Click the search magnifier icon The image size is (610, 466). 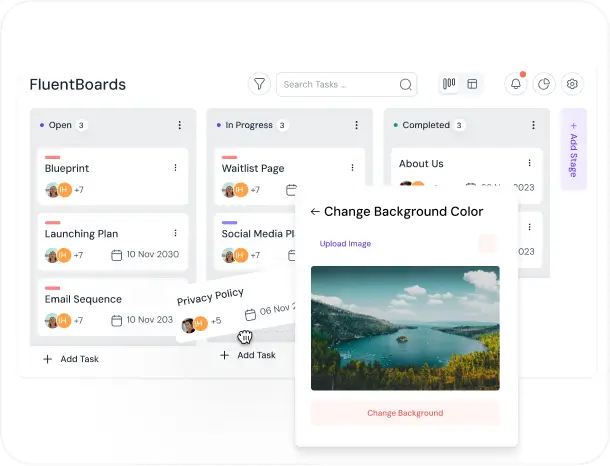406,85
